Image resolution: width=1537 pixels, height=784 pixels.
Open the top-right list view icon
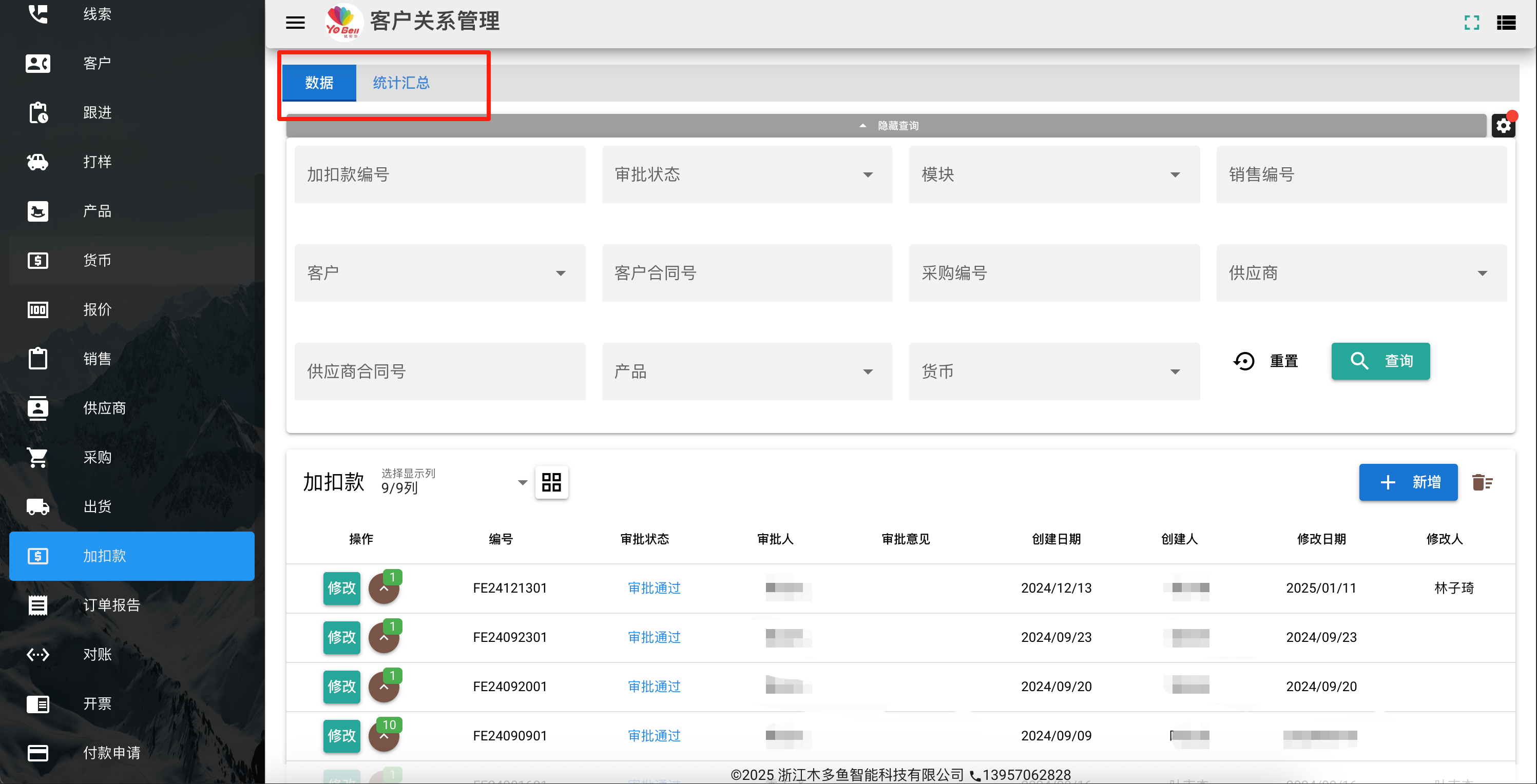(x=1506, y=23)
